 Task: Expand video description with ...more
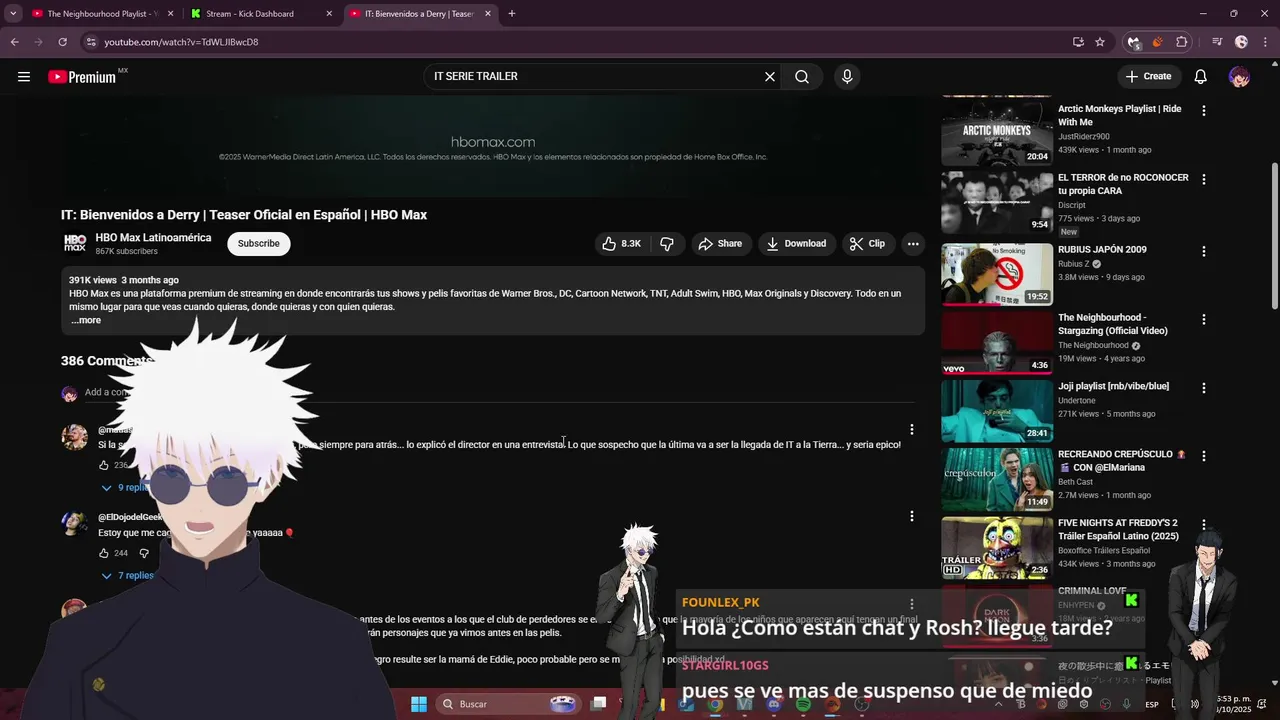coord(86,320)
